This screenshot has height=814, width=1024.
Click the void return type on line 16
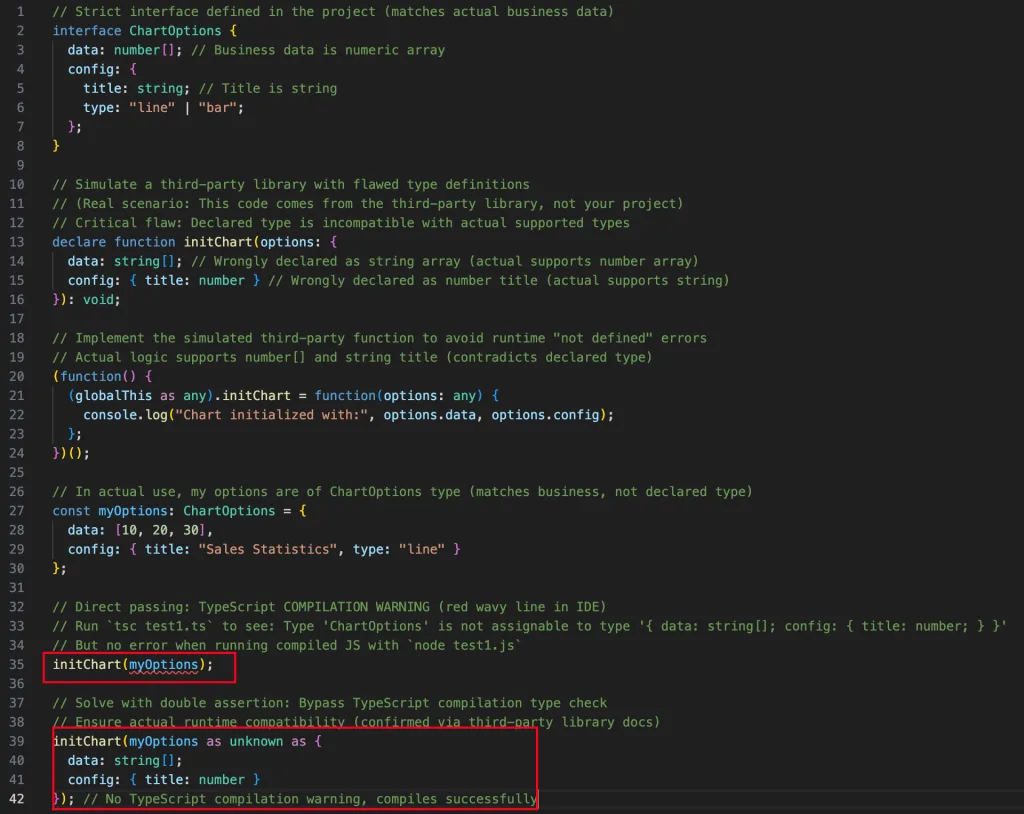tap(102, 298)
